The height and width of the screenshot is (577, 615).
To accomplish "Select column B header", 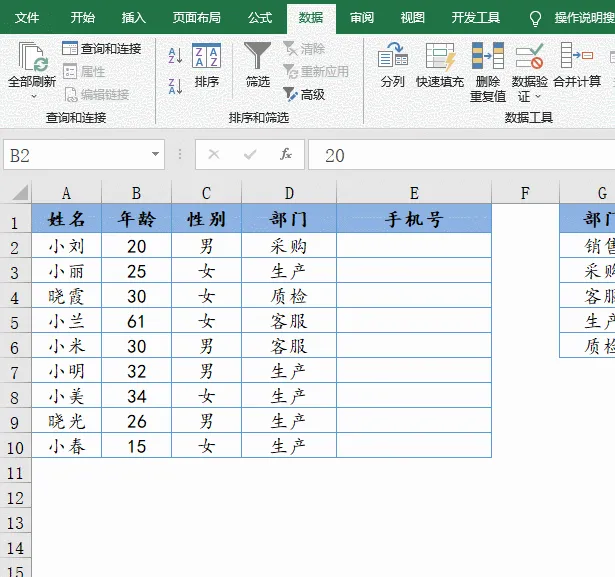I will click(x=136, y=193).
